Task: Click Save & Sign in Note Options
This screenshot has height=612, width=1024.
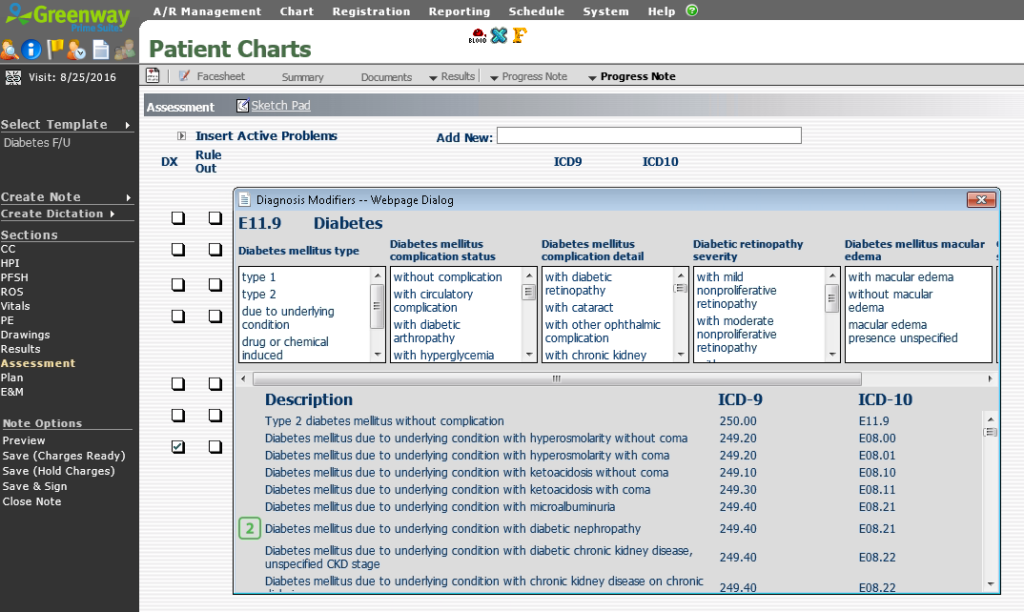Action: pos(37,486)
